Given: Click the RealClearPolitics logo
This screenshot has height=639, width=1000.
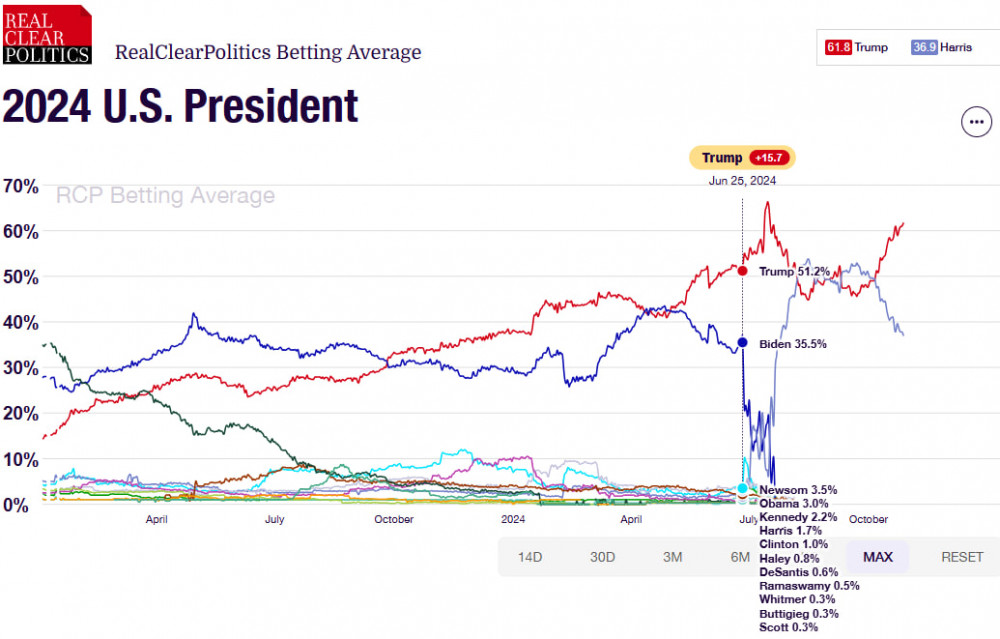Looking at the screenshot, I should (x=47, y=35).
